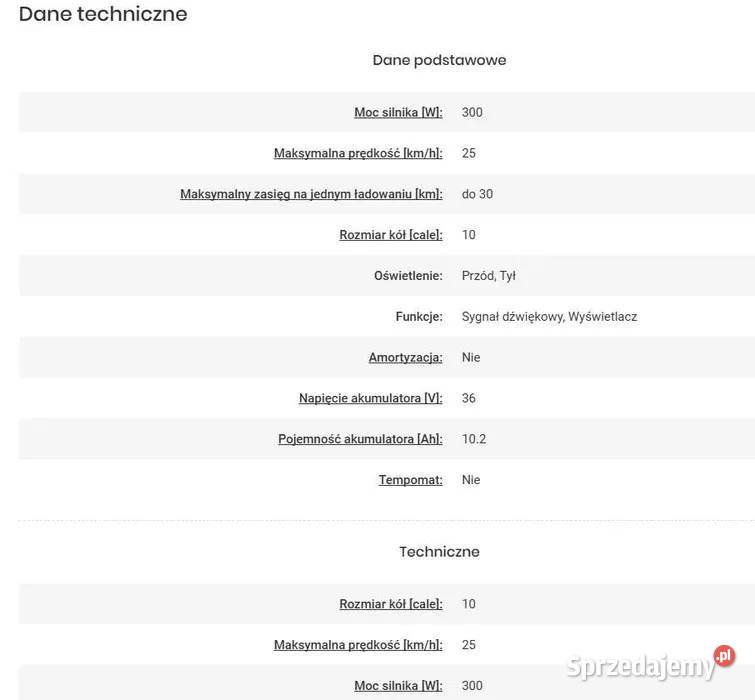Click 'Rozmiar kół [cale]' in the Techniczne section
The image size is (755, 700).
[x=391, y=604]
